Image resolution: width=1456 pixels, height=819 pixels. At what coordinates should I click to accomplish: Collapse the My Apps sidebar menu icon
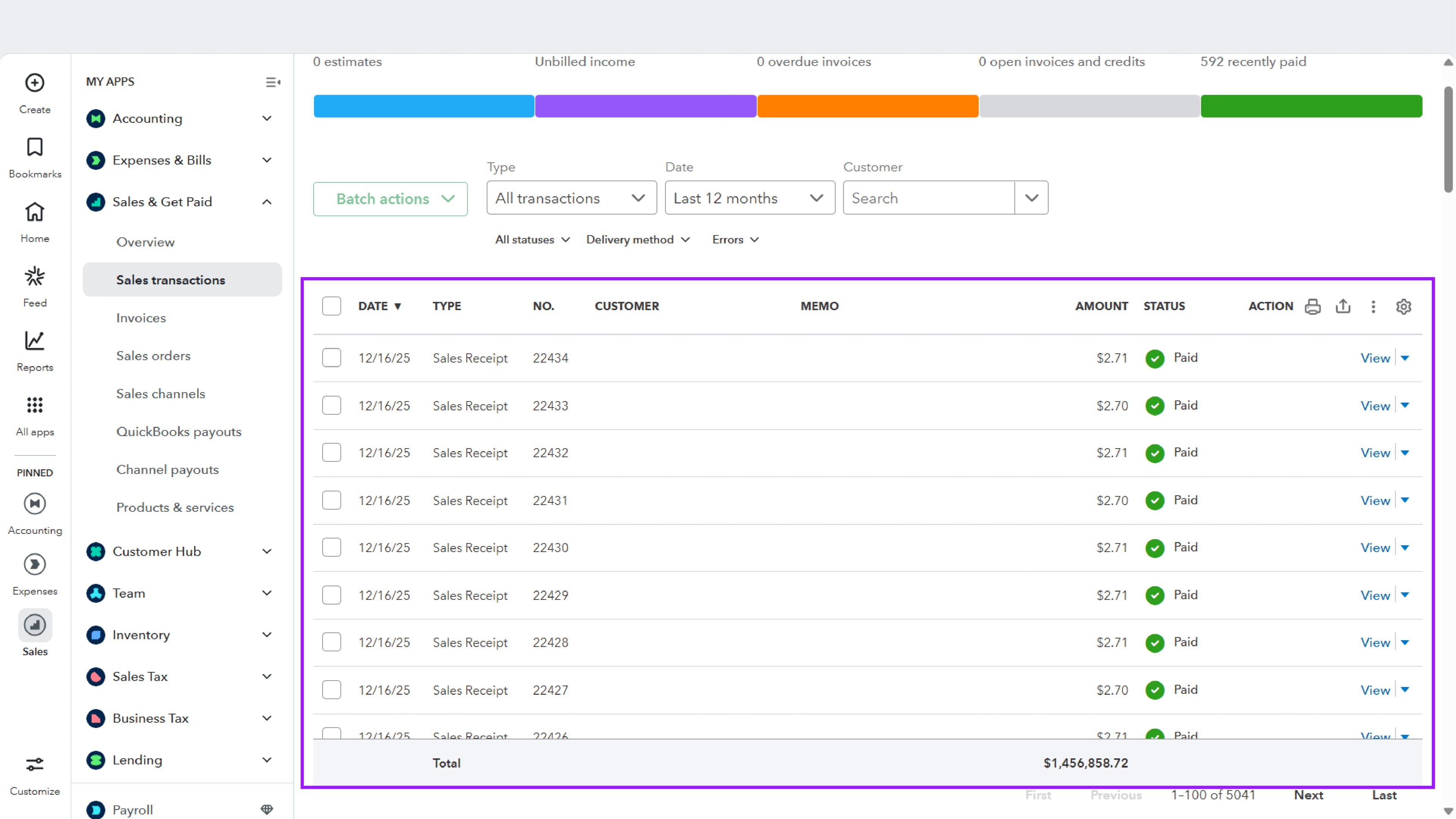point(273,83)
